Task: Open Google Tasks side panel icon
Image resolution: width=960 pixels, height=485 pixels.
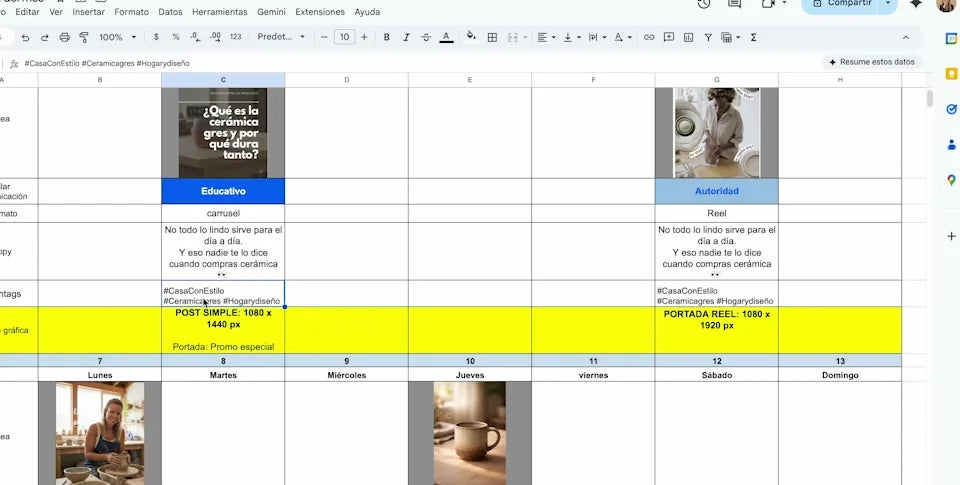Action: point(951,109)
